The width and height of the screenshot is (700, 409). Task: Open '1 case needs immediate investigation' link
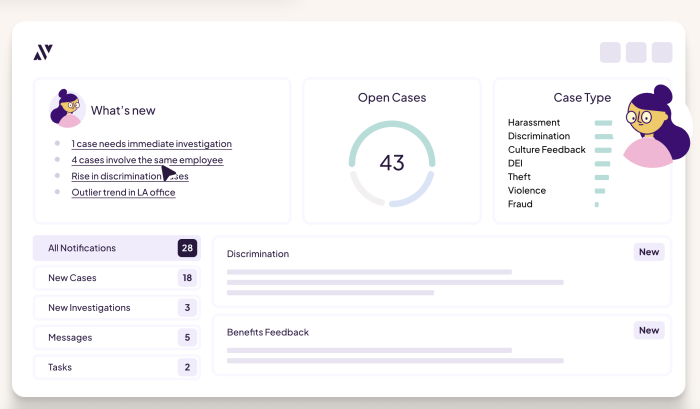click(151, 144)
